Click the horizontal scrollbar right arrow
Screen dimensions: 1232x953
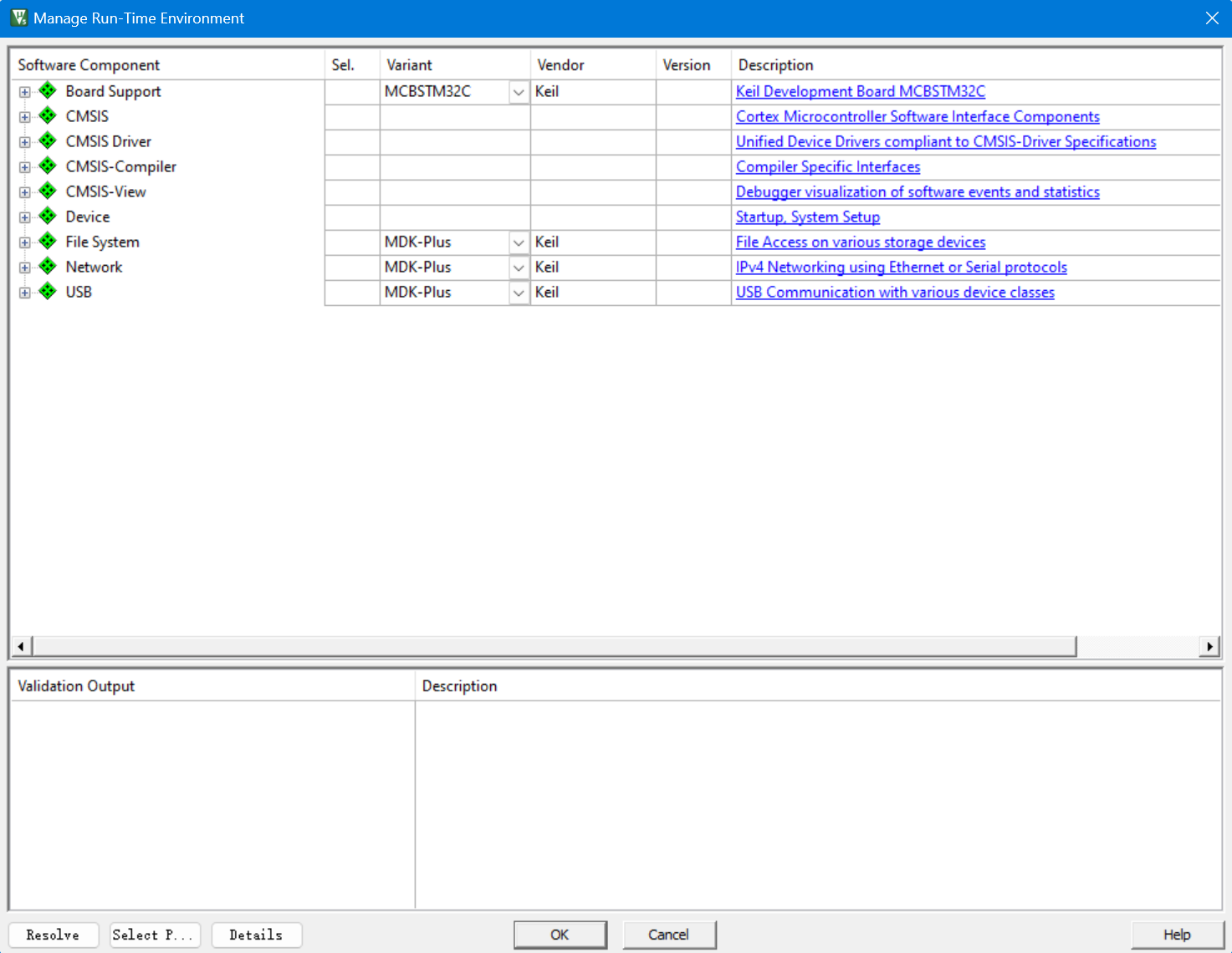(x=1209, y=646)
